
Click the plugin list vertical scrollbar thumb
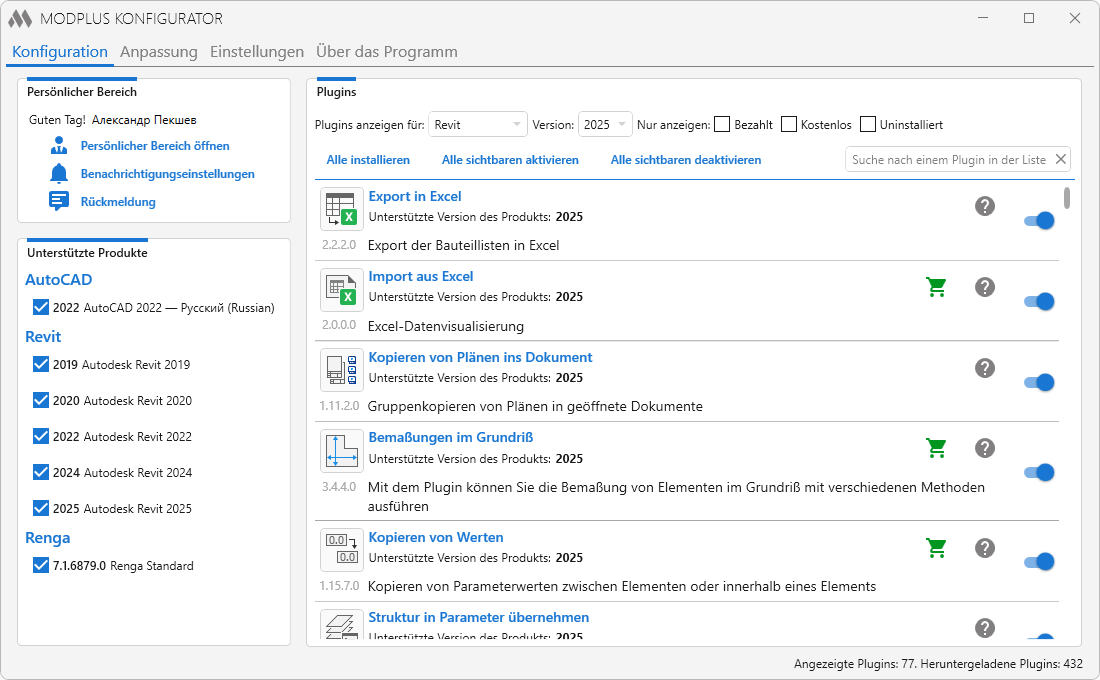pyautogui.click(x=1067, y=198)
